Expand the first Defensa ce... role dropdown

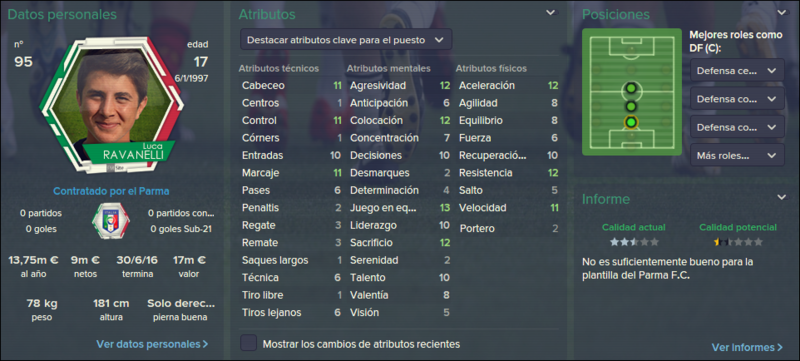click(x=737, y=70)
